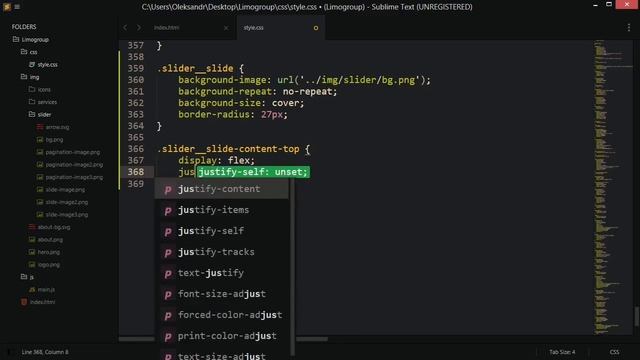The image size is (640, 360).
Task: Go to next tab with forward arrow
Action: (x=139, y=27)
